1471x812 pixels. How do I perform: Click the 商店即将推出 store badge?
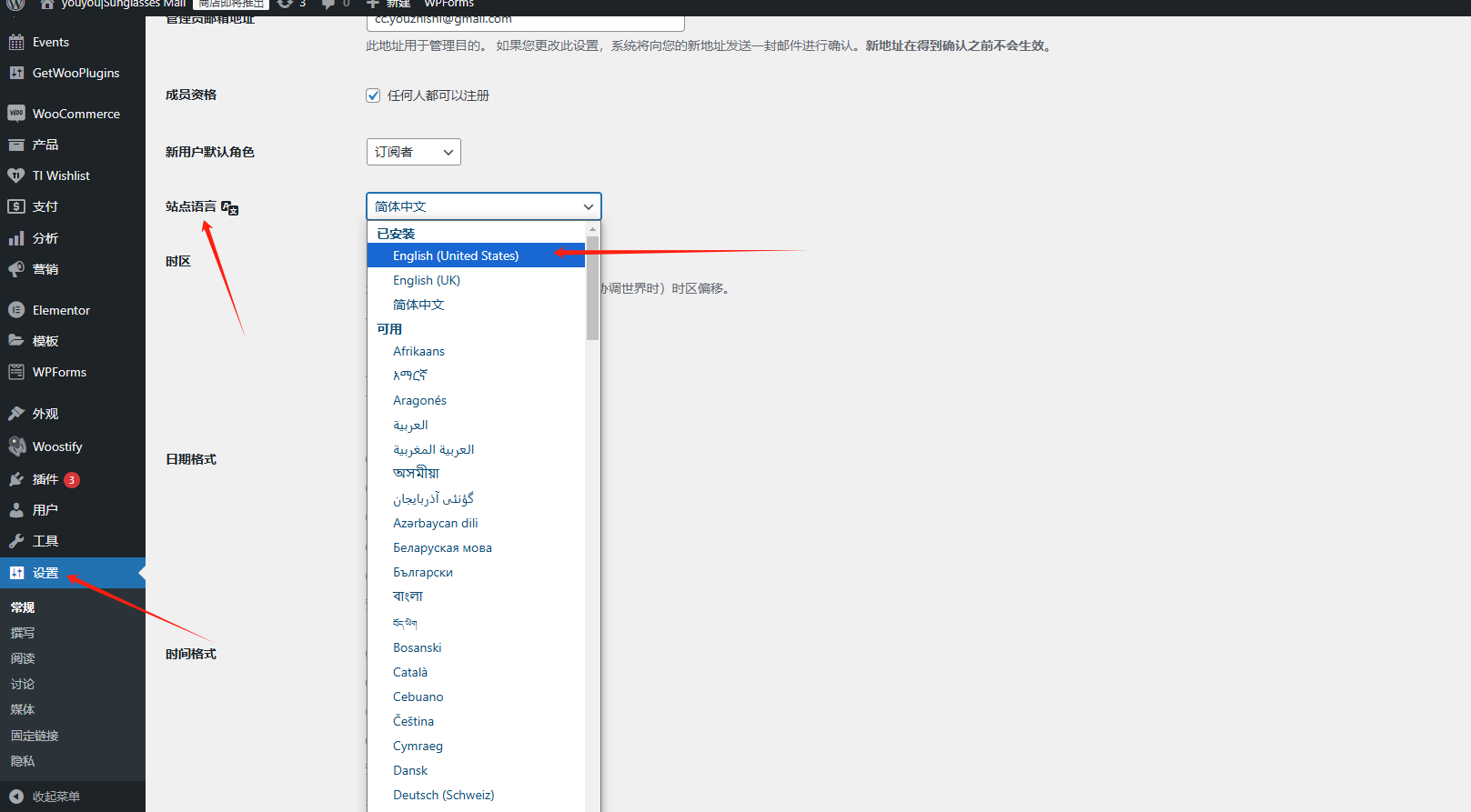click(x=231, y=5)
